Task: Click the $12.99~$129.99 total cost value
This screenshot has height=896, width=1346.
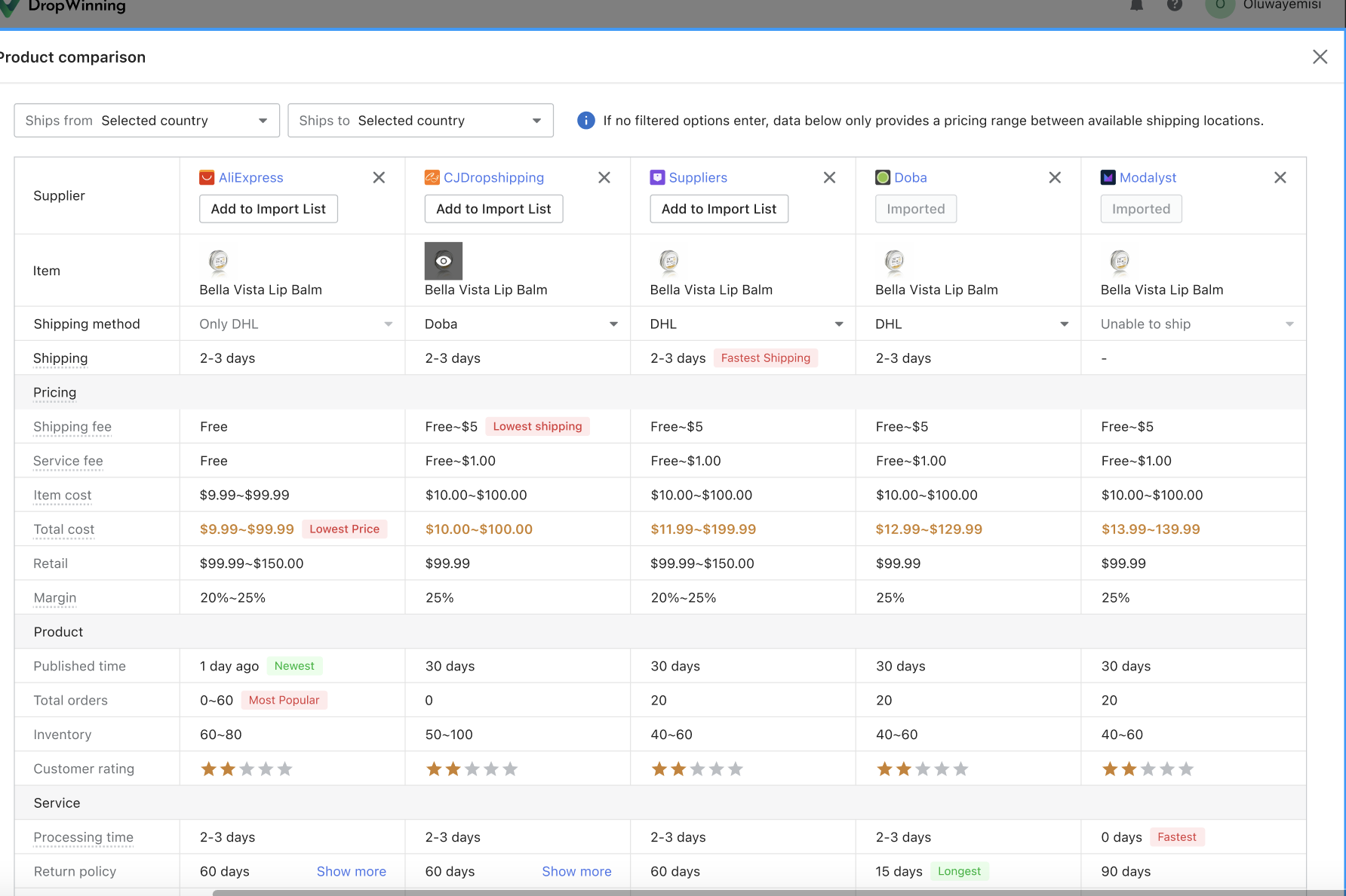Action: tap(929, 529)
